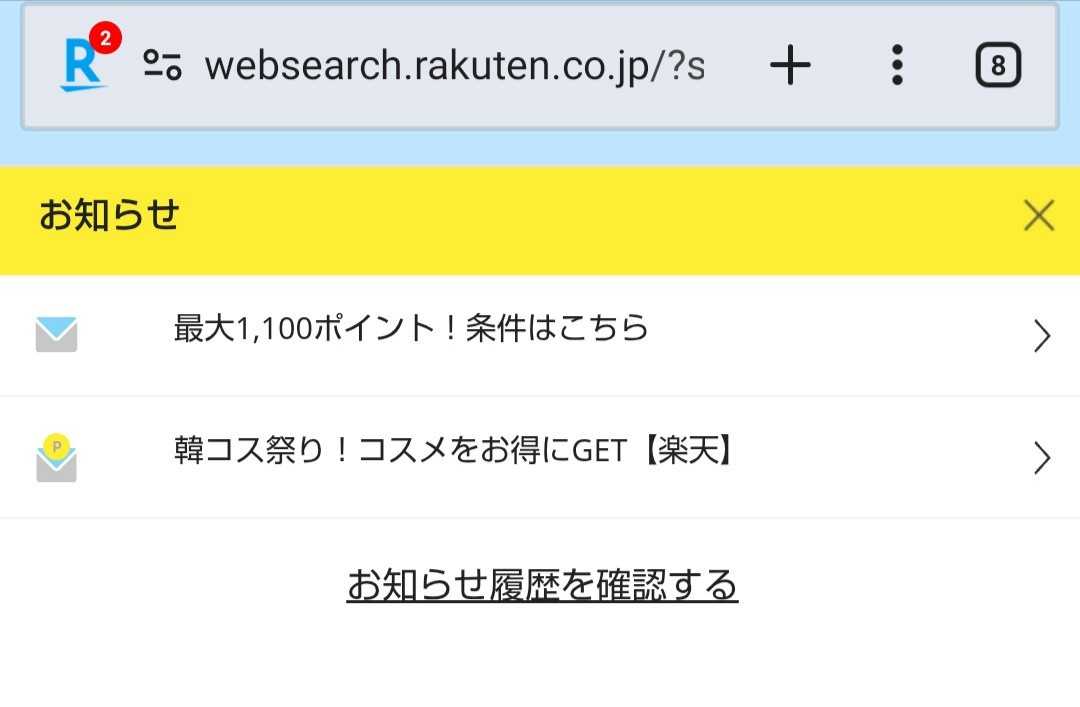Tap the blue envelope notification icon
The image size is (1080, 707).
click(56, 335)
